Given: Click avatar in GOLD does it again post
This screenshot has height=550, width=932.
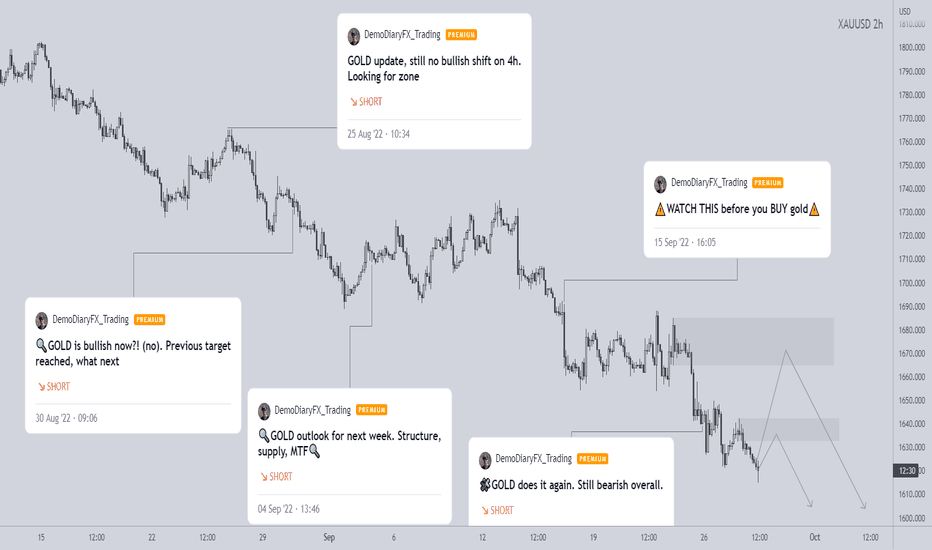Looking at the screenshot, I should tap(485, 460).
